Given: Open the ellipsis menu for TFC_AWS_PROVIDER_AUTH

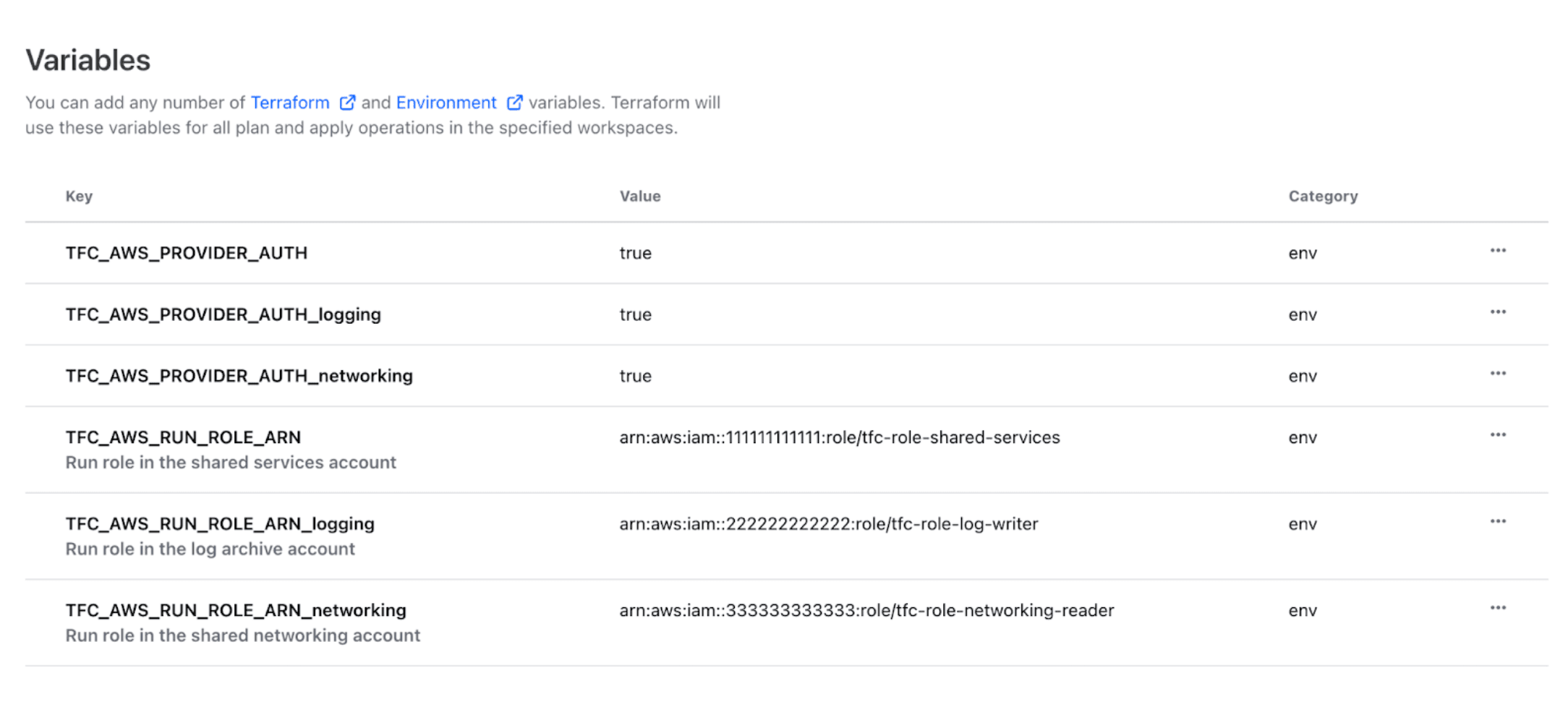Looking at the screenshot, I should point(1497,251).
